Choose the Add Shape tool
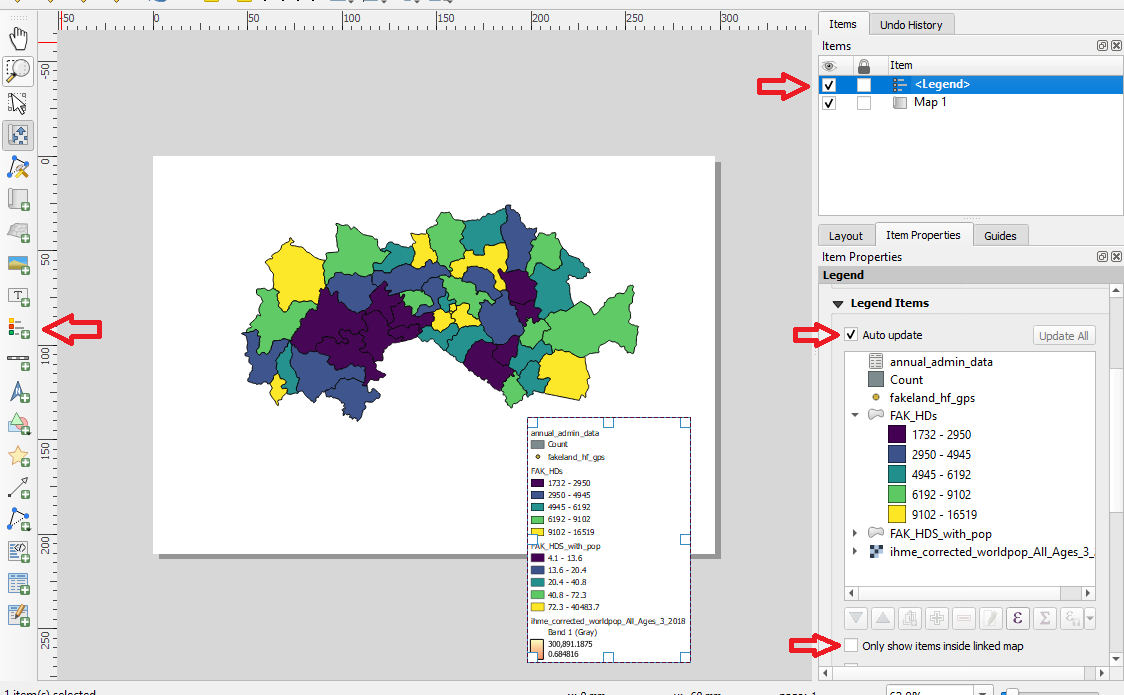Screen dimensions: 1124x695 pyautogui.click(x=18, y=423)
